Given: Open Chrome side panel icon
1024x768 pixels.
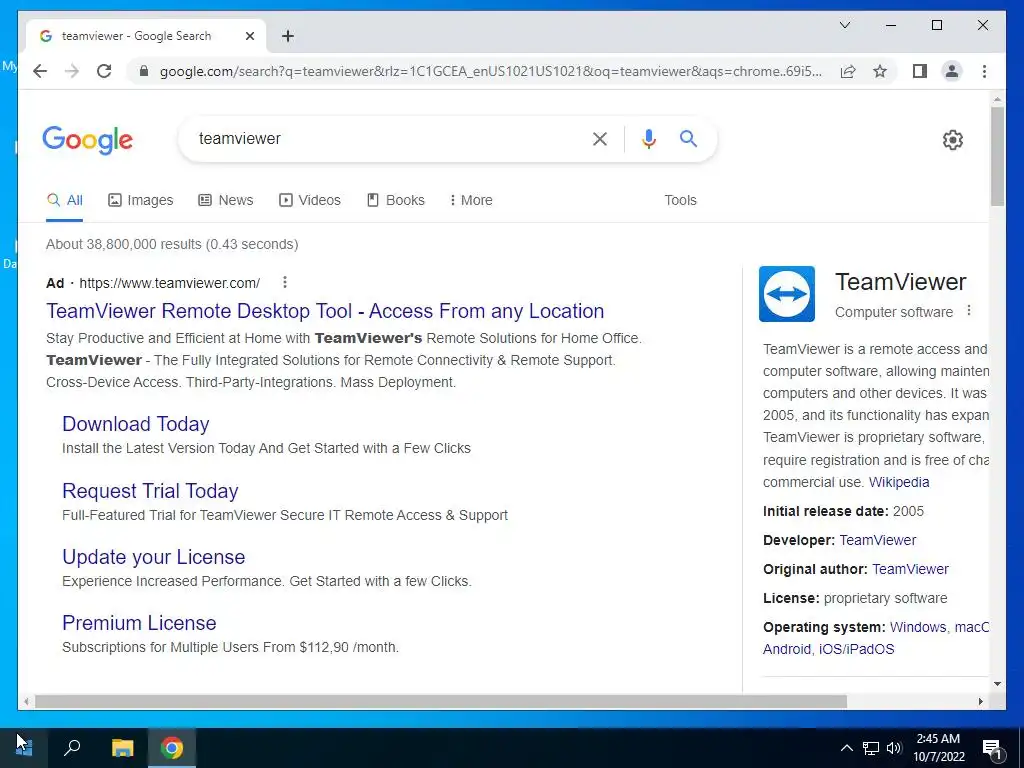Looking at the screenshot, I should (920, 71).
